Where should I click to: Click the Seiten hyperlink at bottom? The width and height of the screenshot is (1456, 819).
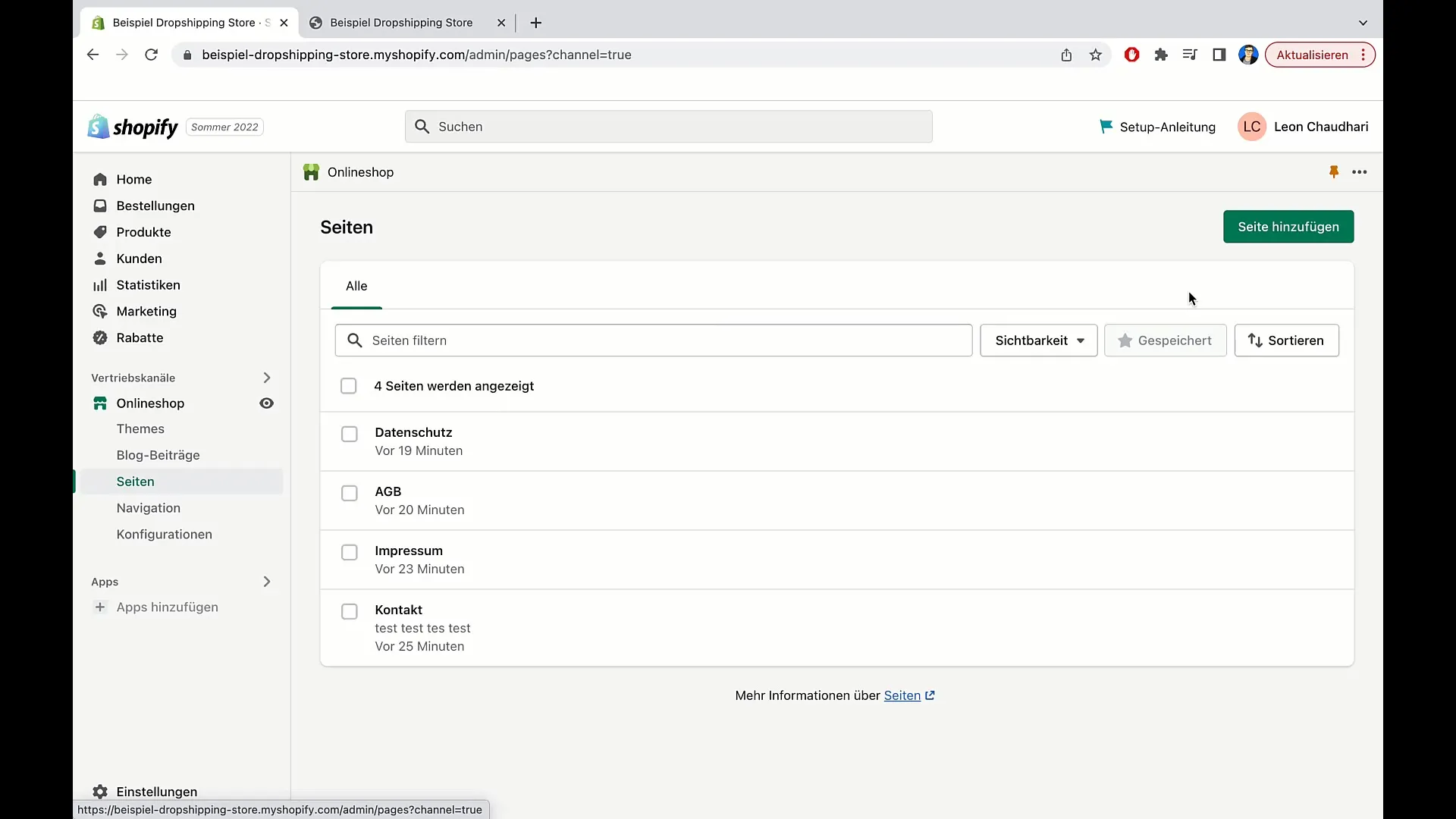tap(902, 695)
